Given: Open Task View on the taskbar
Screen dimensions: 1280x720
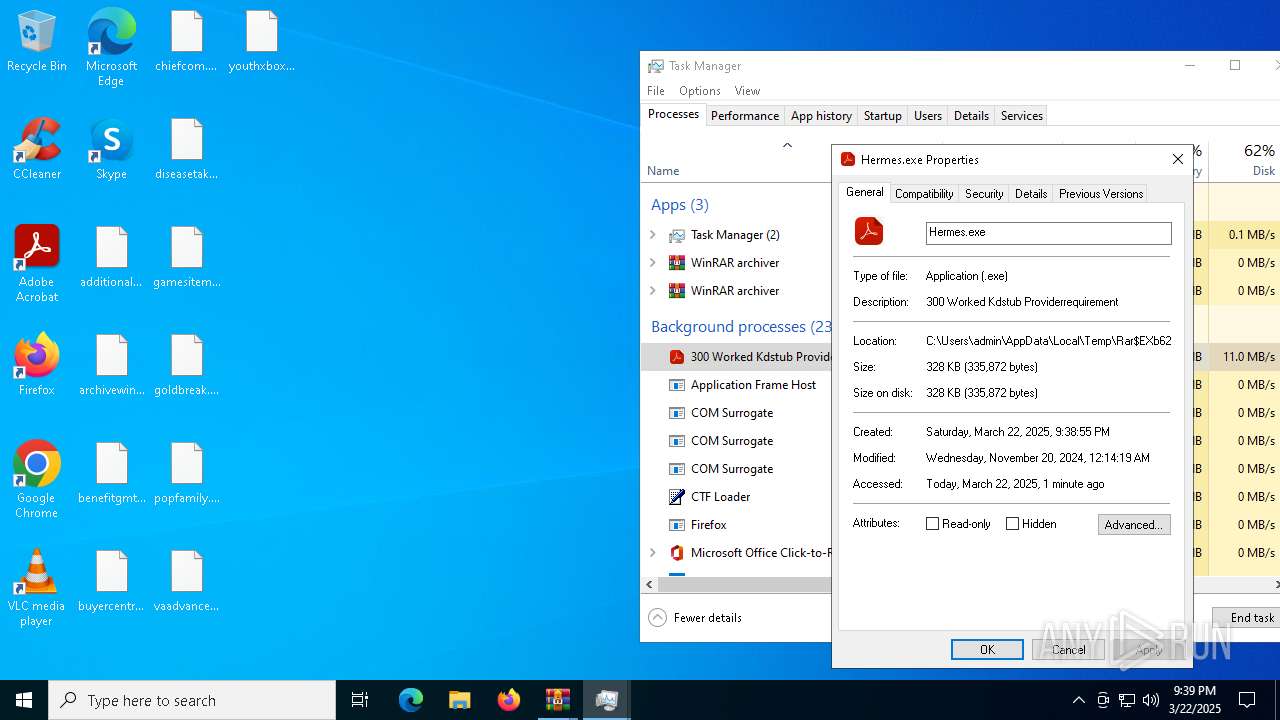Looking at the screenshot, I should pyautogui.click(x=360, y=700).
